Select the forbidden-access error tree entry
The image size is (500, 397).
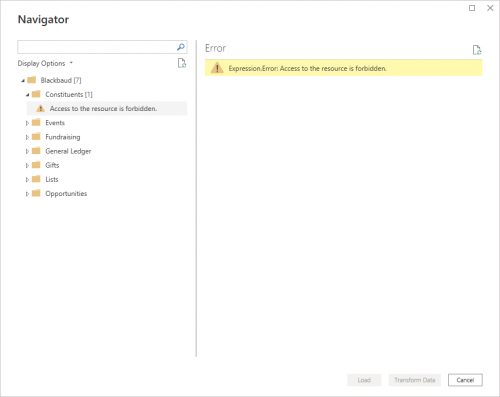[107, 108]
